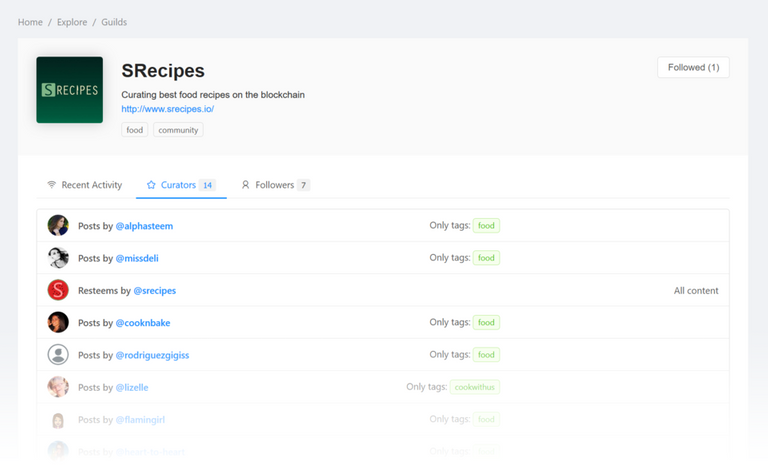Screen dimensions: 768x468
Task: Click the Curators count badge 14
Action: tap(208, 185)
